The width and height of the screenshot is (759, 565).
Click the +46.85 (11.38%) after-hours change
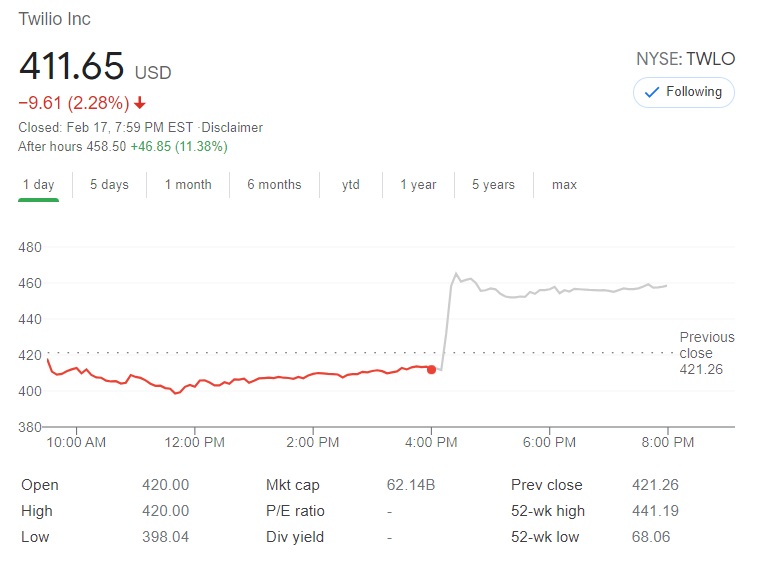179,146
